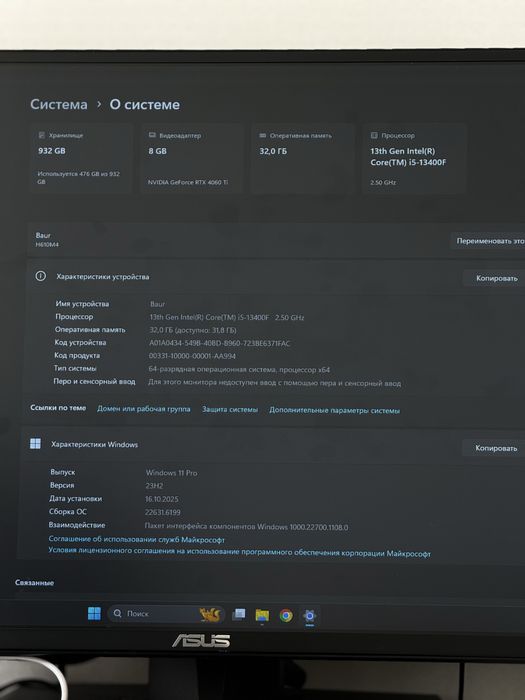
Task: Open Google Chrome from the taskbar
Action: [286, 616]
